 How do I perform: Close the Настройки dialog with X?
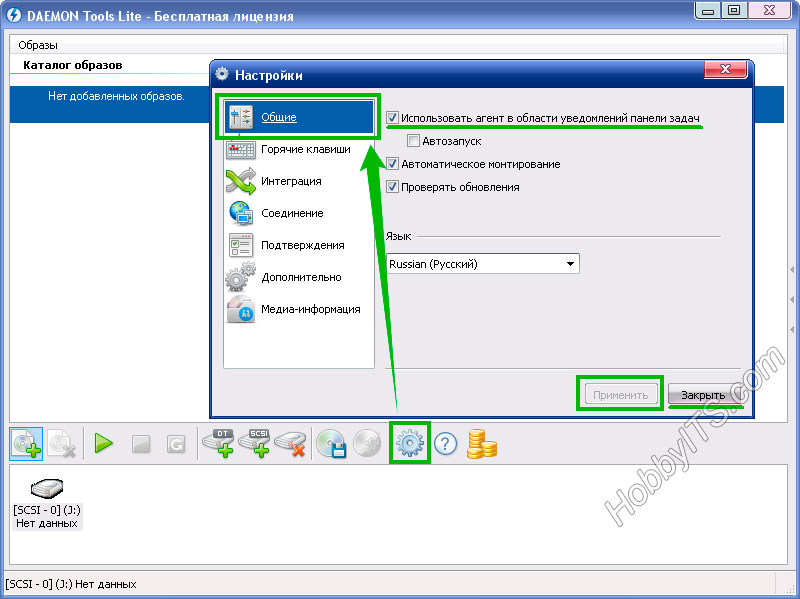pos(726,69)
